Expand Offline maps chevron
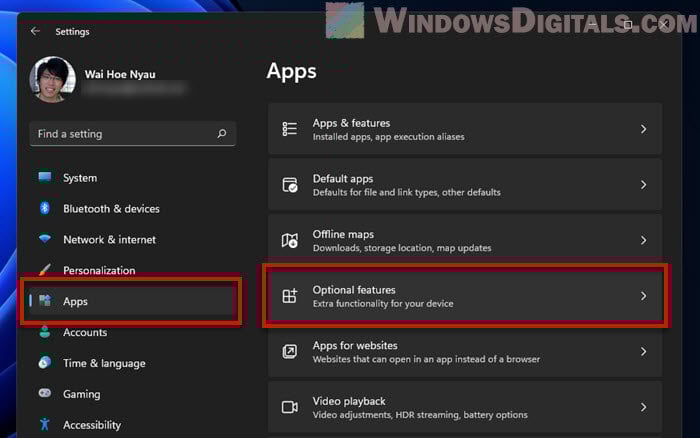 (643, 240)
